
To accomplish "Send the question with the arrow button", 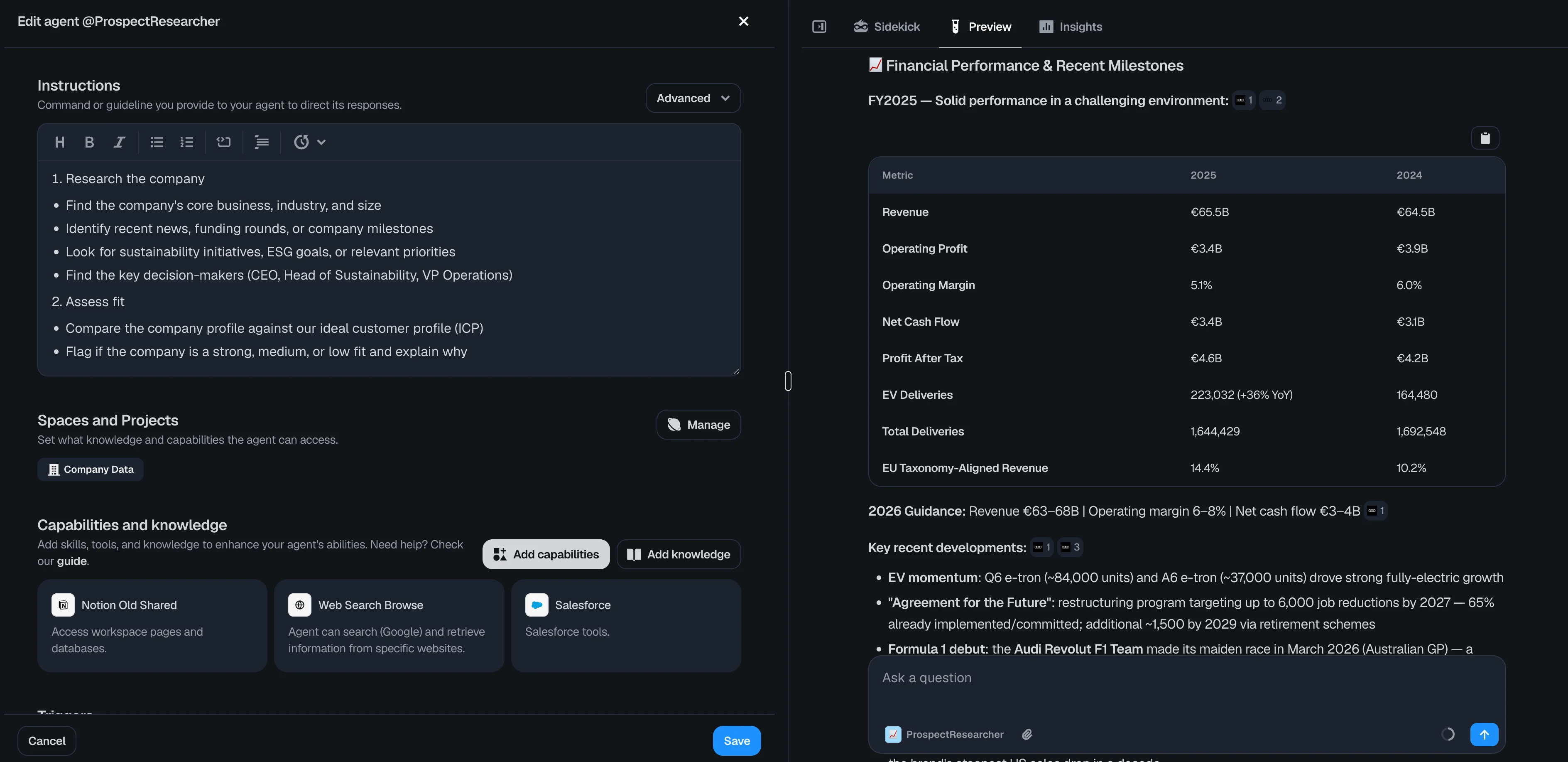I will [1484, 735].
